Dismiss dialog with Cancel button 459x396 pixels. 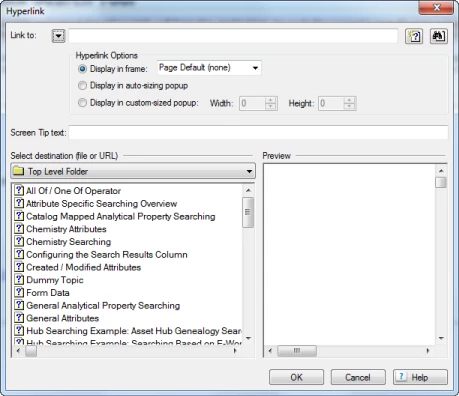click(358, 377)
